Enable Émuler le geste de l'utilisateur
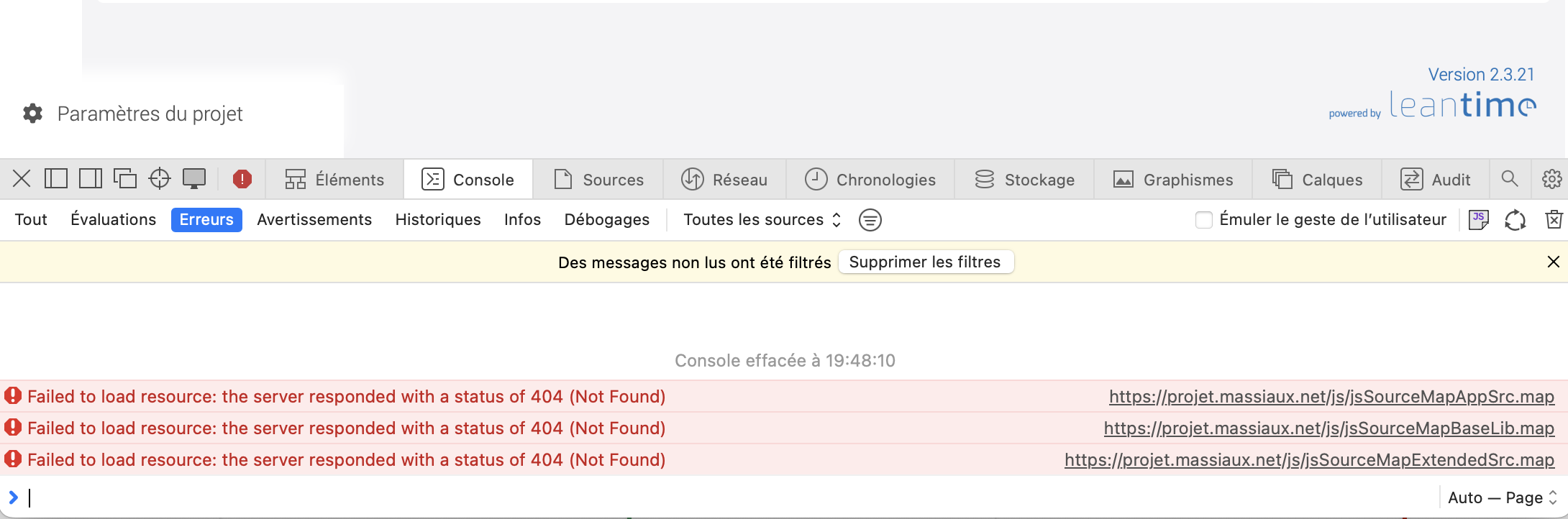The width and height of the screenshot is (1568, 519). (1203, 220)
